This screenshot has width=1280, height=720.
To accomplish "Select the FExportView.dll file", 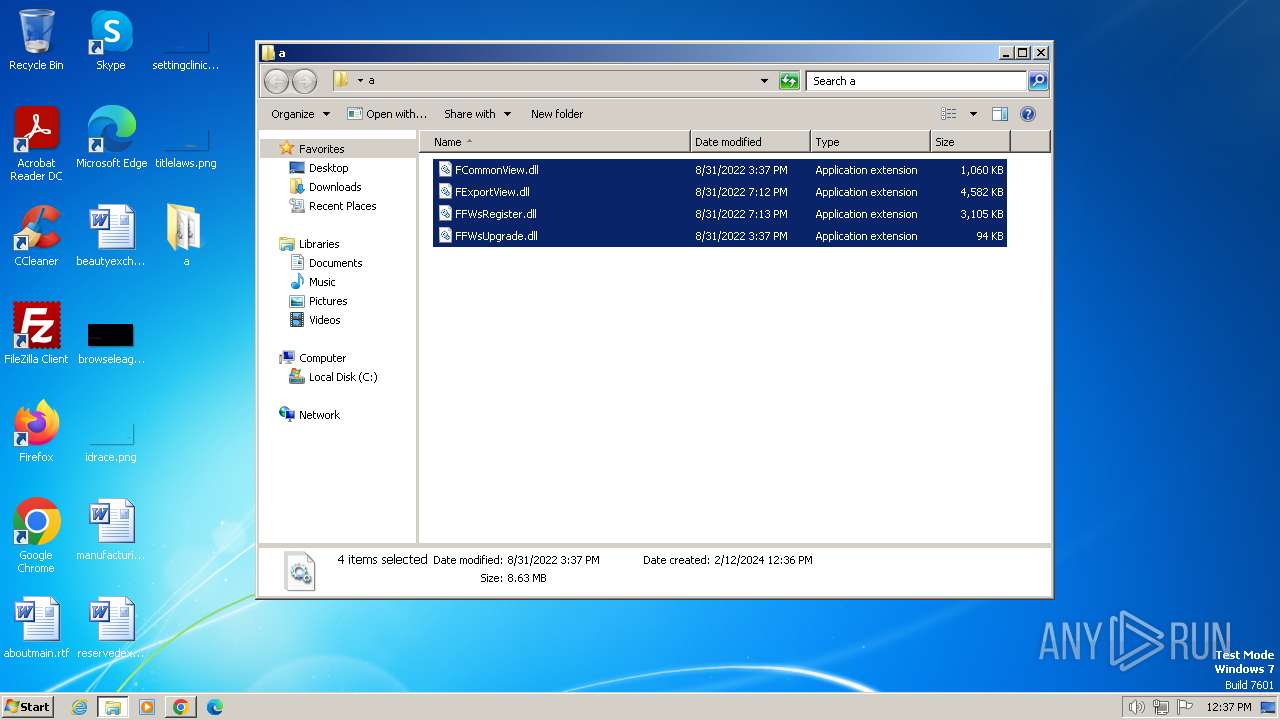I will [x=720, y=192].
